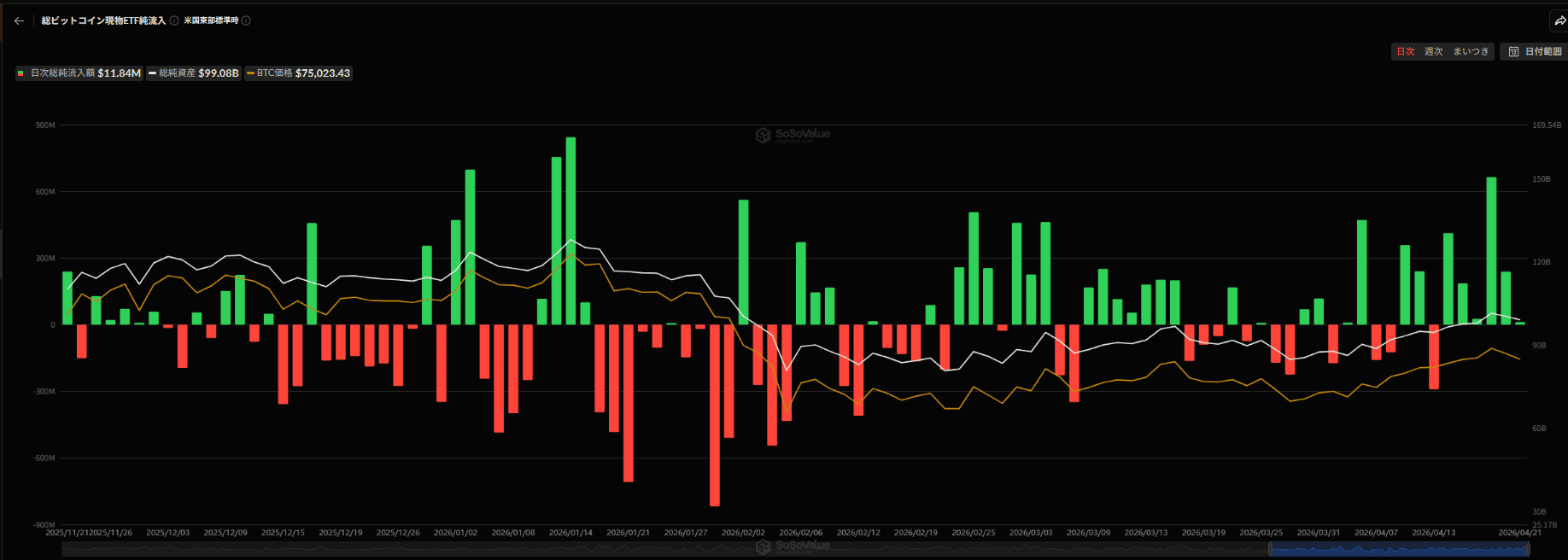
Task: Click the share arrow icon
Action: 1559,20
